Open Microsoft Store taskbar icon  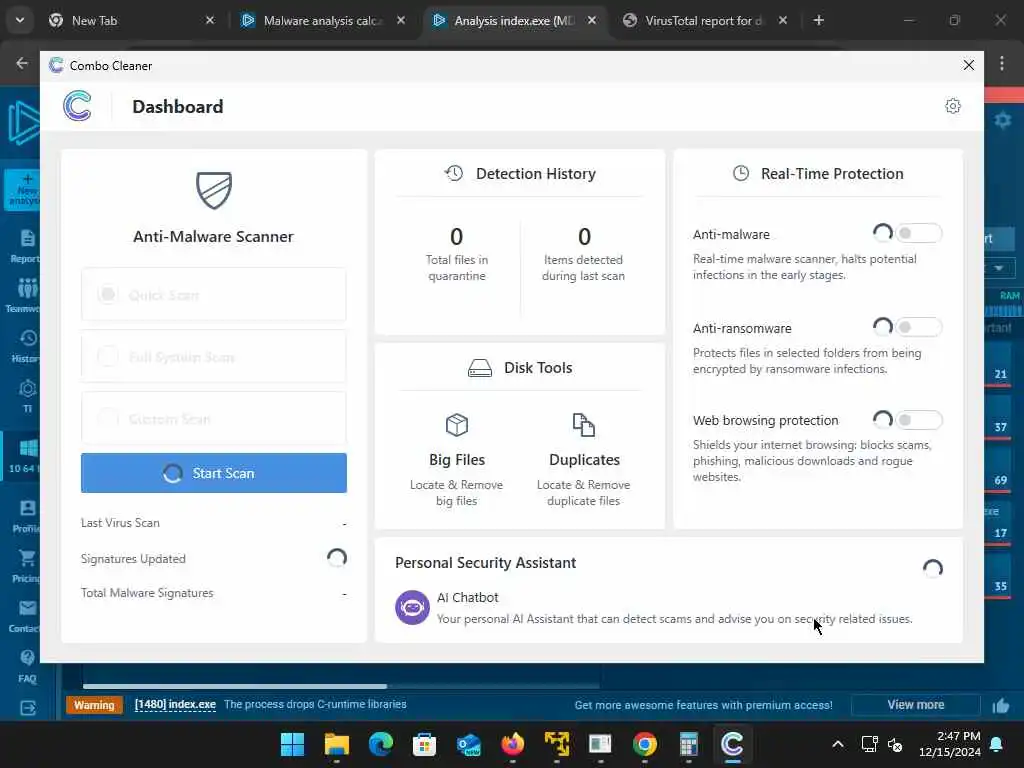[424, 744]
